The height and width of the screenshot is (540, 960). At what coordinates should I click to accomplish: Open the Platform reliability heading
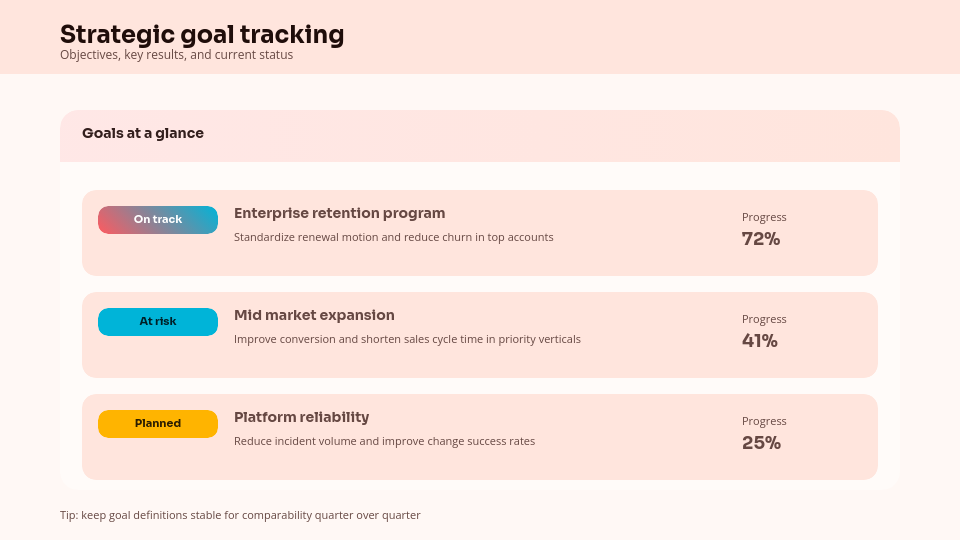pos(301,417)
